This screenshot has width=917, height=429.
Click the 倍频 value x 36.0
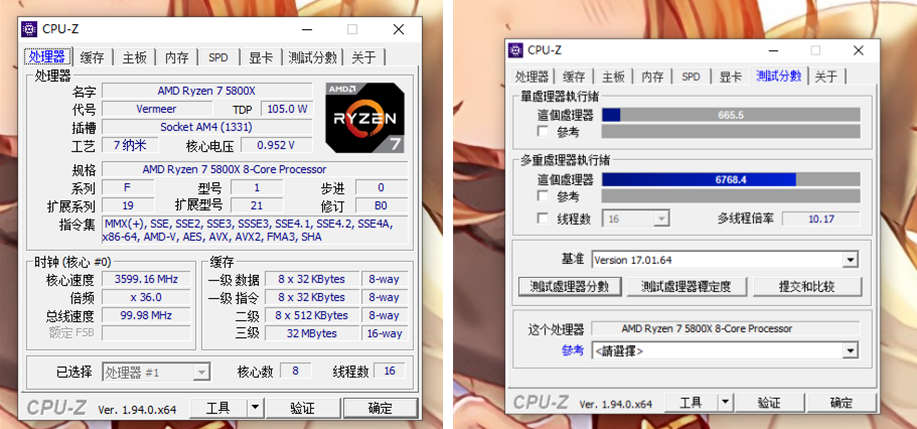click(146, 297)
